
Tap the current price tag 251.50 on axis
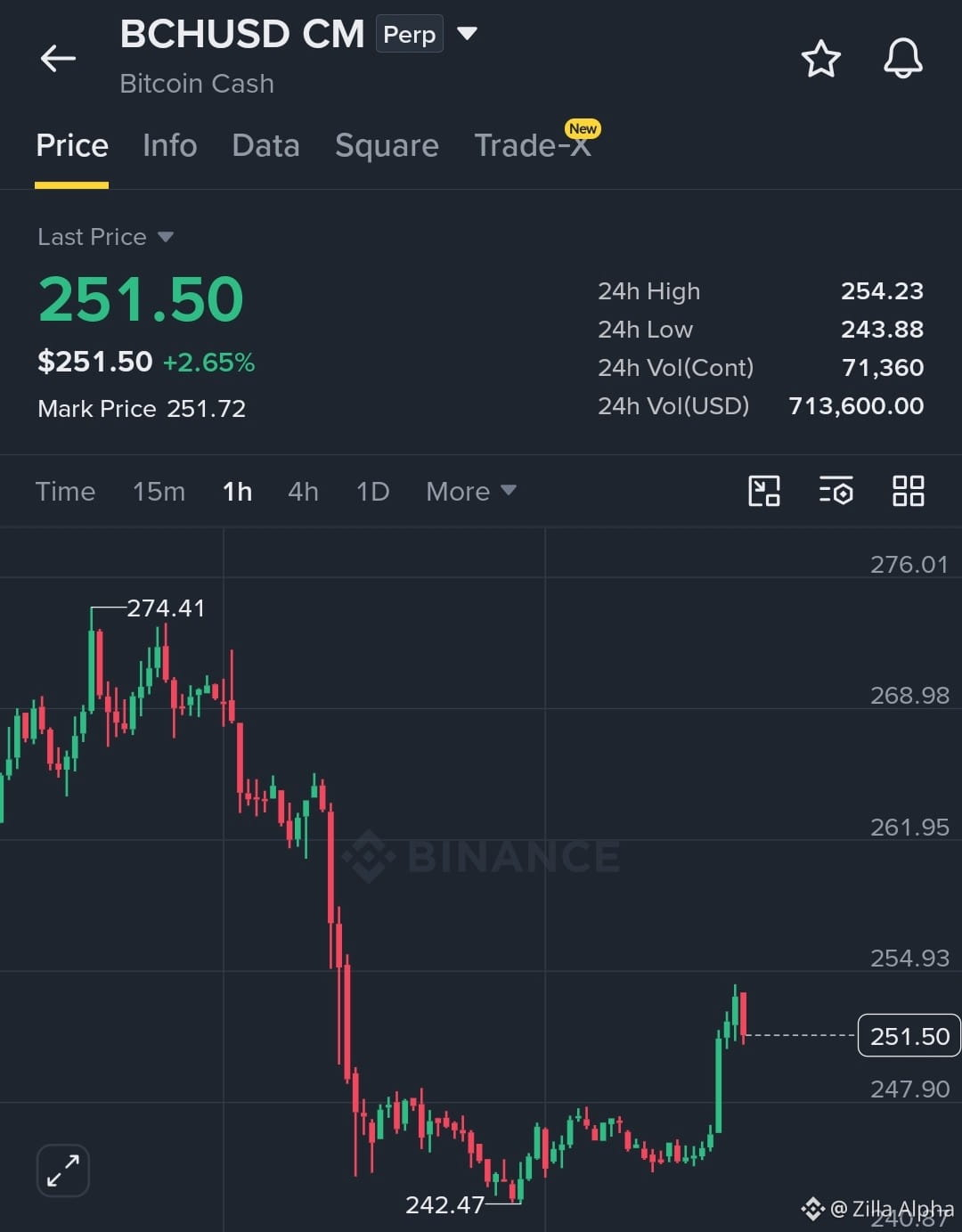pos(909,1036)
